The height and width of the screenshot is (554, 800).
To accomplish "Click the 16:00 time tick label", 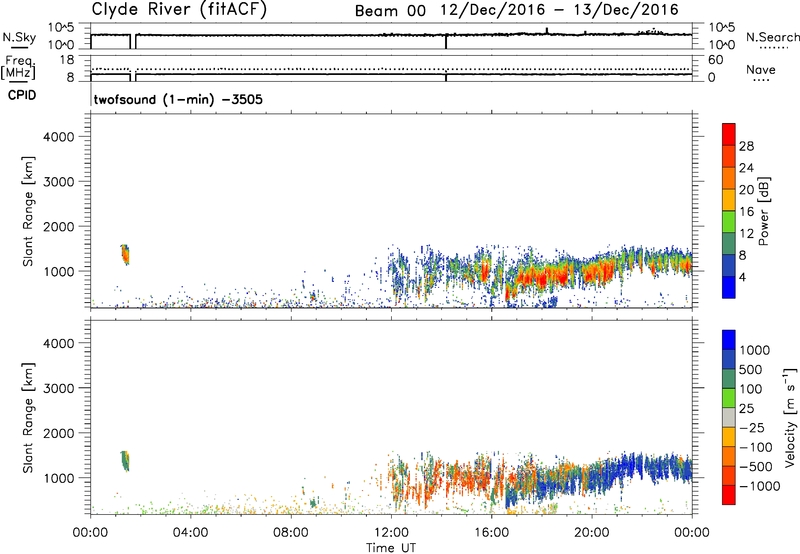I will click(491, 533).
